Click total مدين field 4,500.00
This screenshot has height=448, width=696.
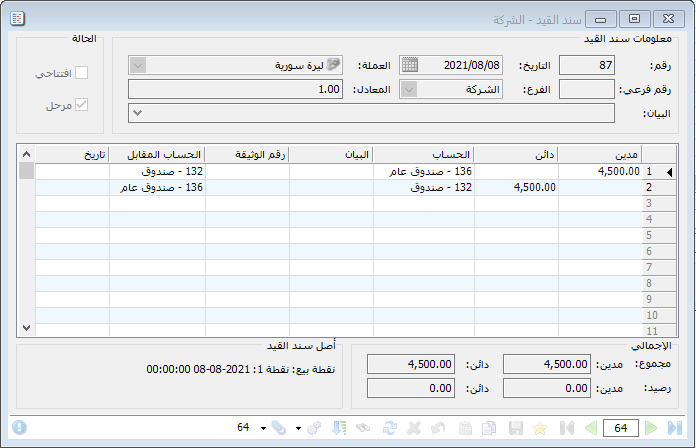click(546, 364)
